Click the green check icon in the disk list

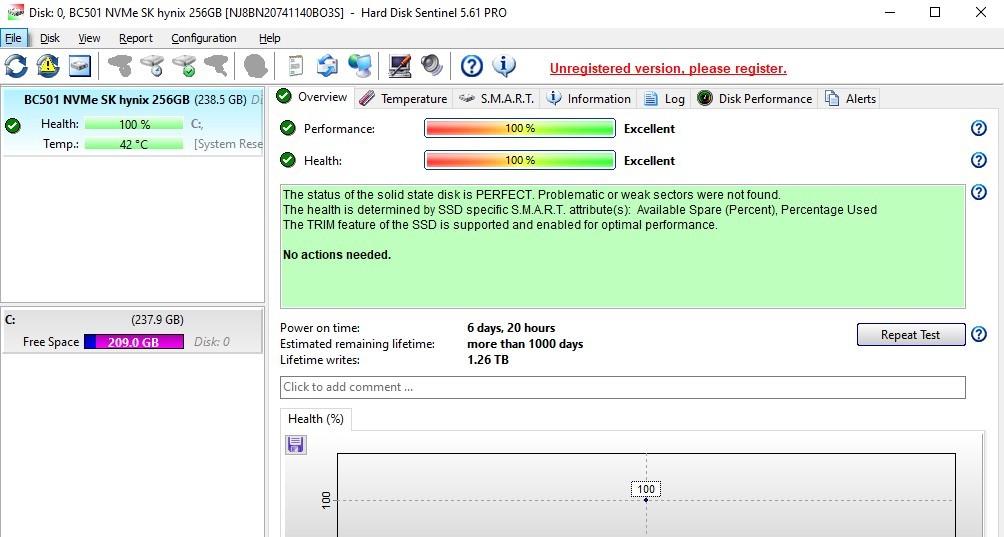coord(13,125)
